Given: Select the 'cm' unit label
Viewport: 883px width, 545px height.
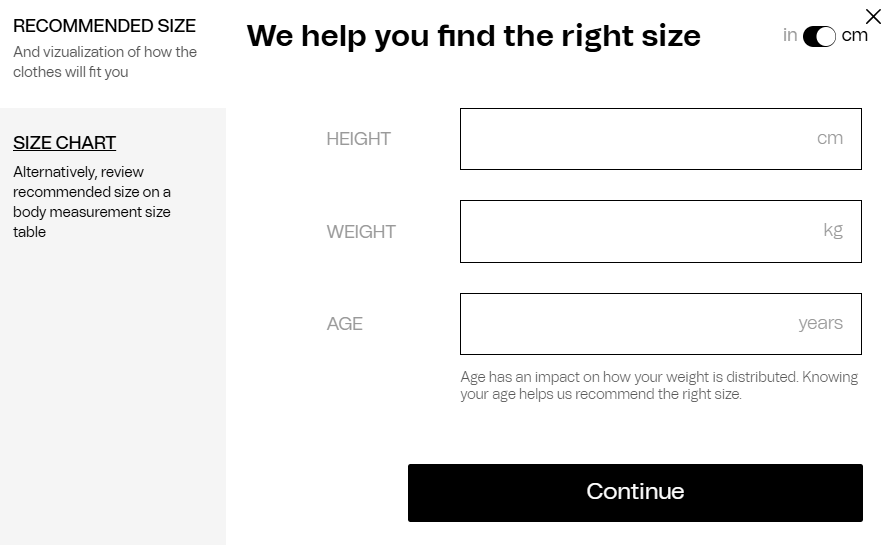Looking at the screenshot, I should point(855,36).
